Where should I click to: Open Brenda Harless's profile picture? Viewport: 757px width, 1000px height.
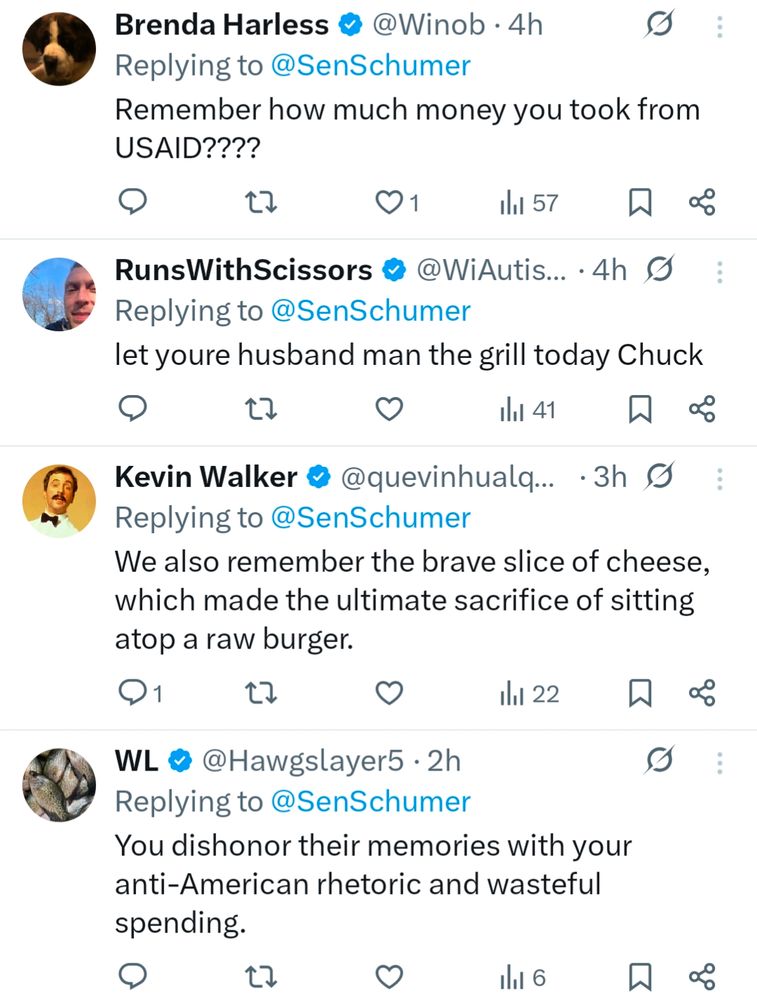point(58,47)
